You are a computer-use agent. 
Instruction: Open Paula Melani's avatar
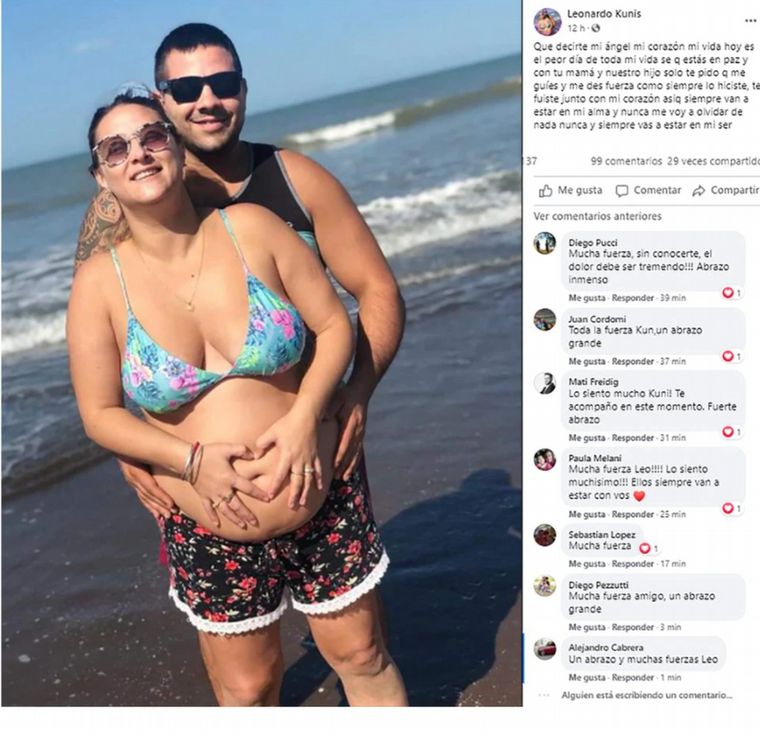[x=545, y=459]
